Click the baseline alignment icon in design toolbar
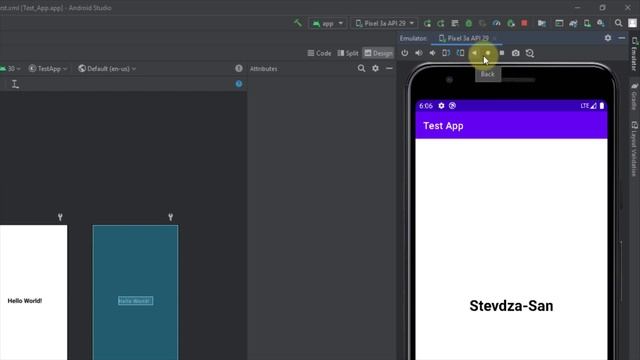The image size is (640, 360). [x=15, y=84]
